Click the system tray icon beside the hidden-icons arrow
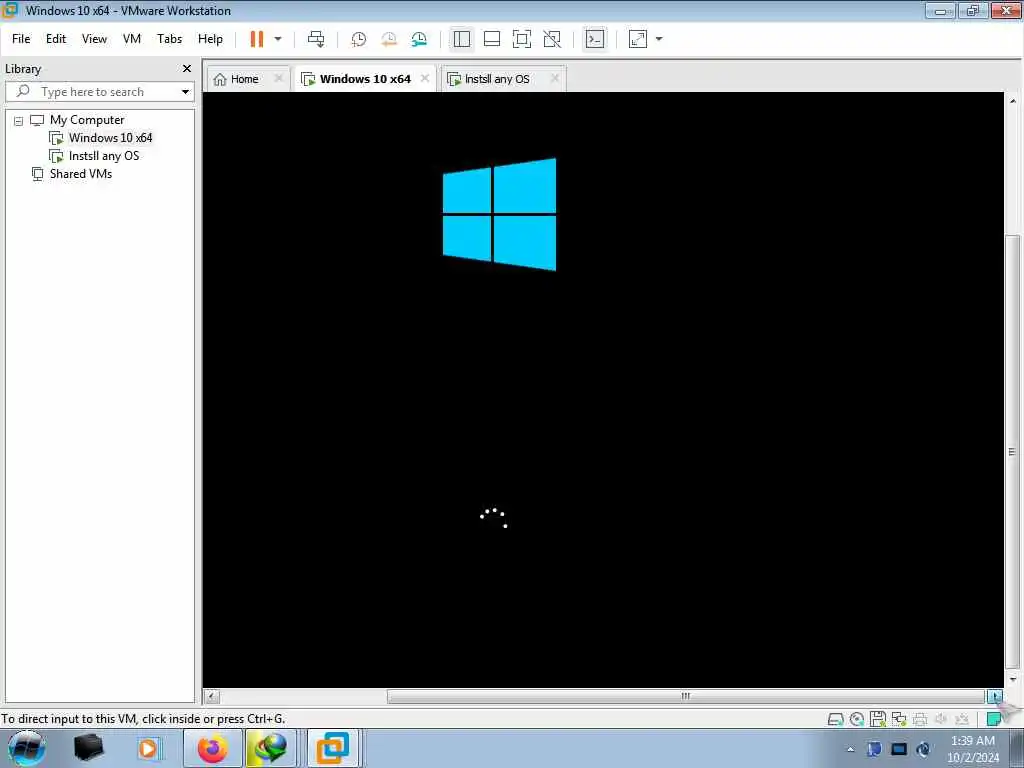 (x=874, y=749)
